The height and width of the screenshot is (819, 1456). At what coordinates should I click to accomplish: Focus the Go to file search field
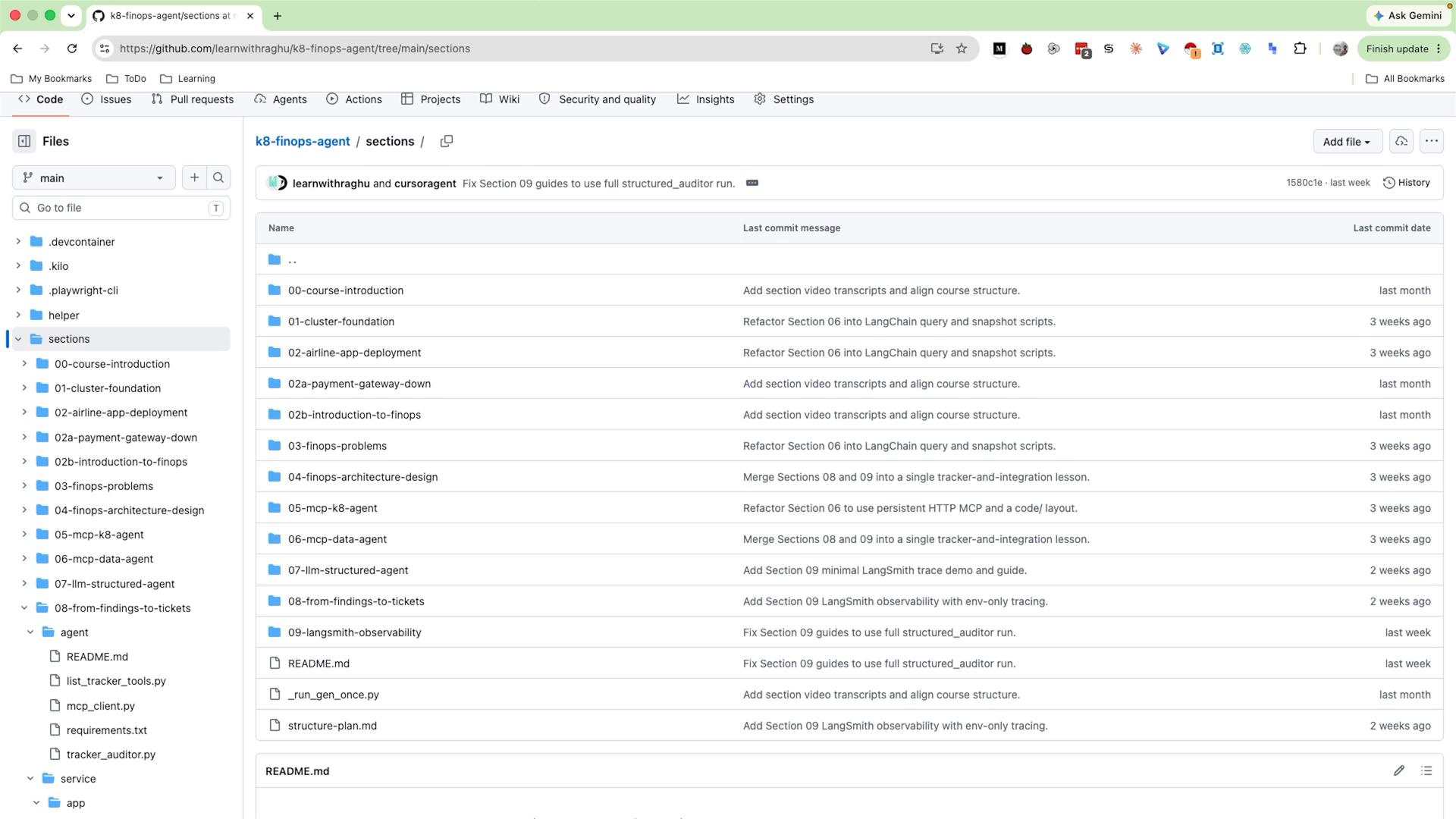click(121, 208)
